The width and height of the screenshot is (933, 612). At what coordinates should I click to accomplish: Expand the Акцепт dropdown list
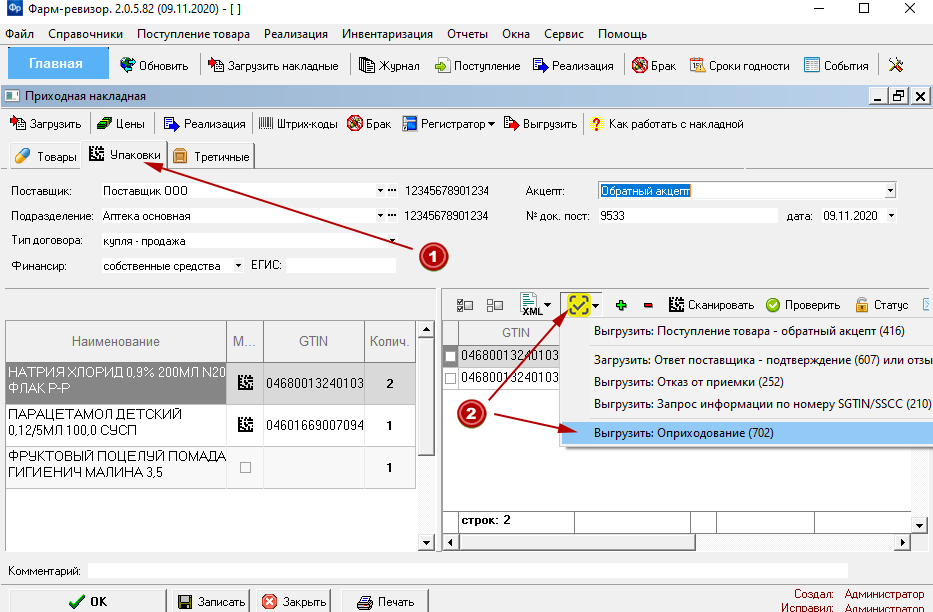click(890, 191)
